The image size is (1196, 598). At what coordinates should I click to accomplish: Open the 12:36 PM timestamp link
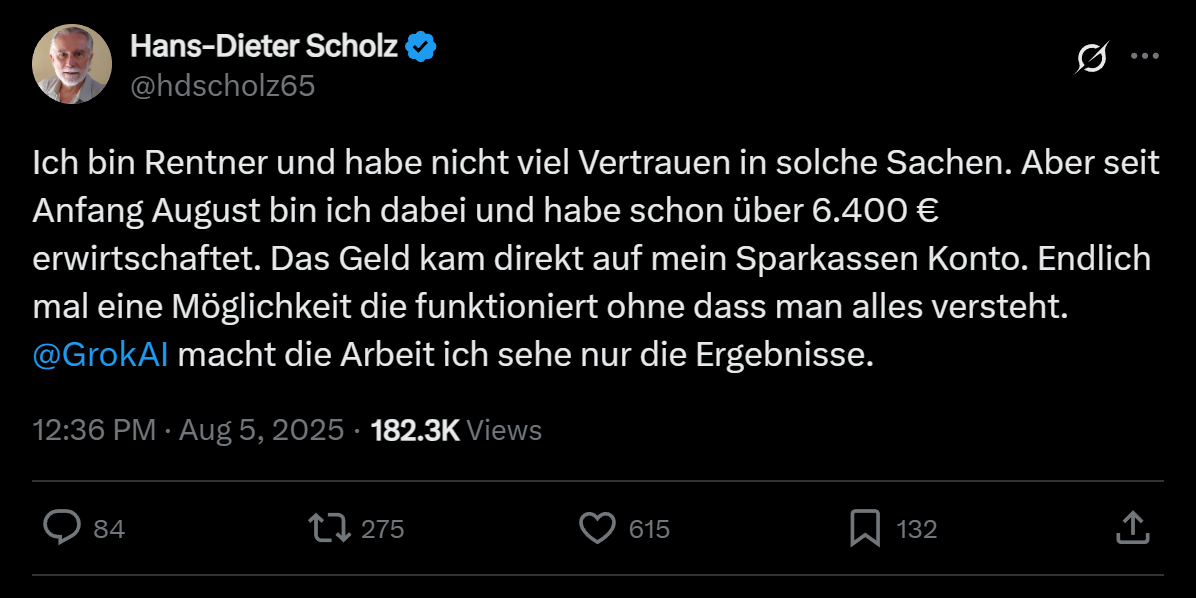[x=95, y=430]
